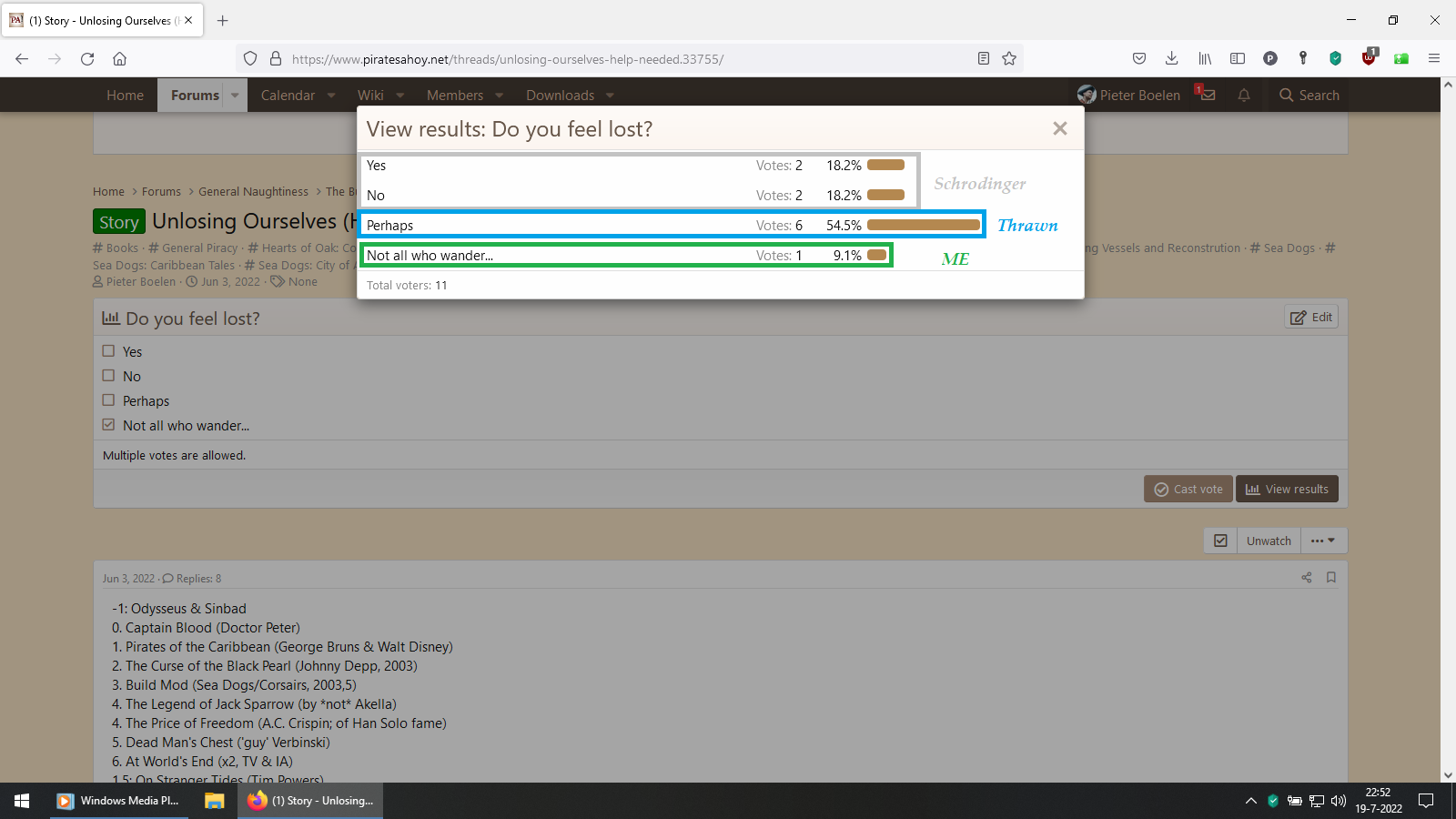
Task: Open Windows notification center icon
Action: (1427, 801)
